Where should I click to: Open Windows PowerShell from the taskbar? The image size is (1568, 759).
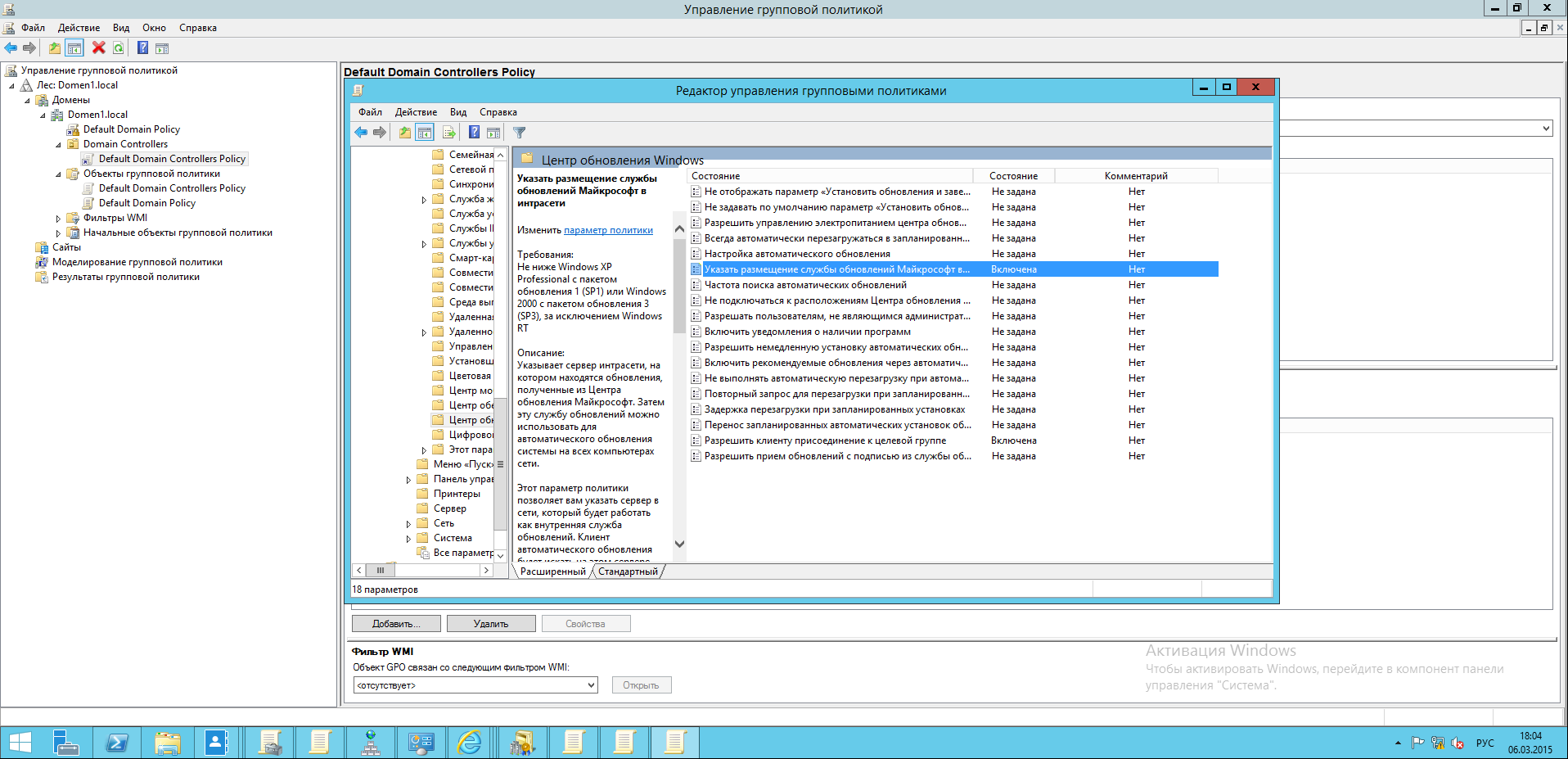pyautogui.click(x=116, y=743)
